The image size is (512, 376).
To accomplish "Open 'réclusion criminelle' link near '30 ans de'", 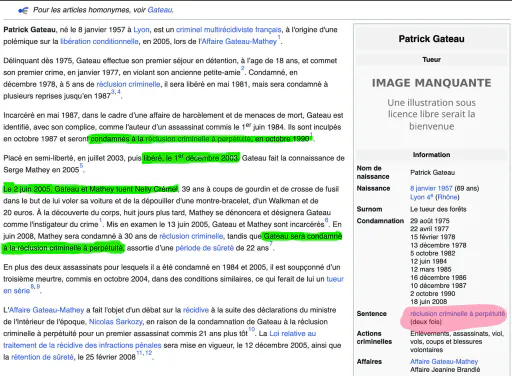I will (x=191, y=236).
